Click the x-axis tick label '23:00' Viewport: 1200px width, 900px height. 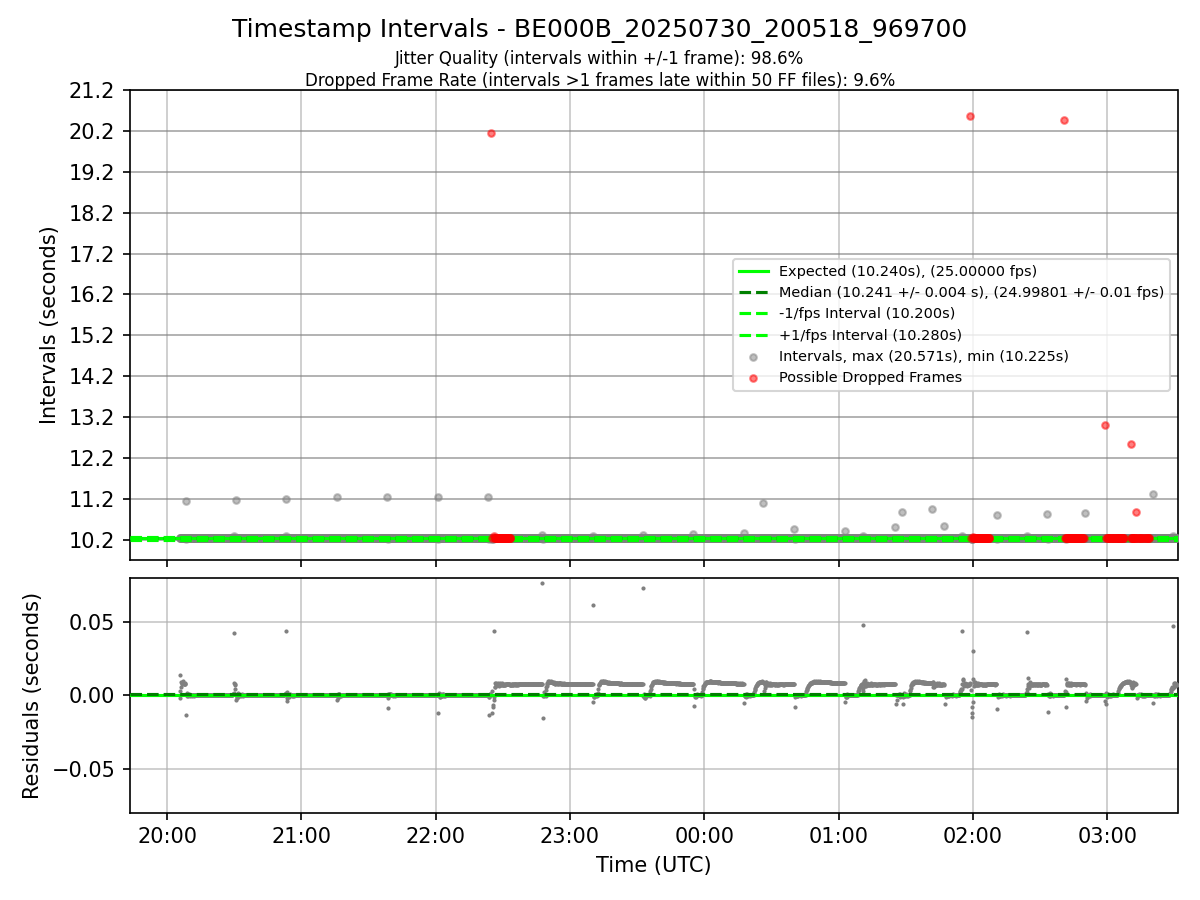click(x=570, y=834)
